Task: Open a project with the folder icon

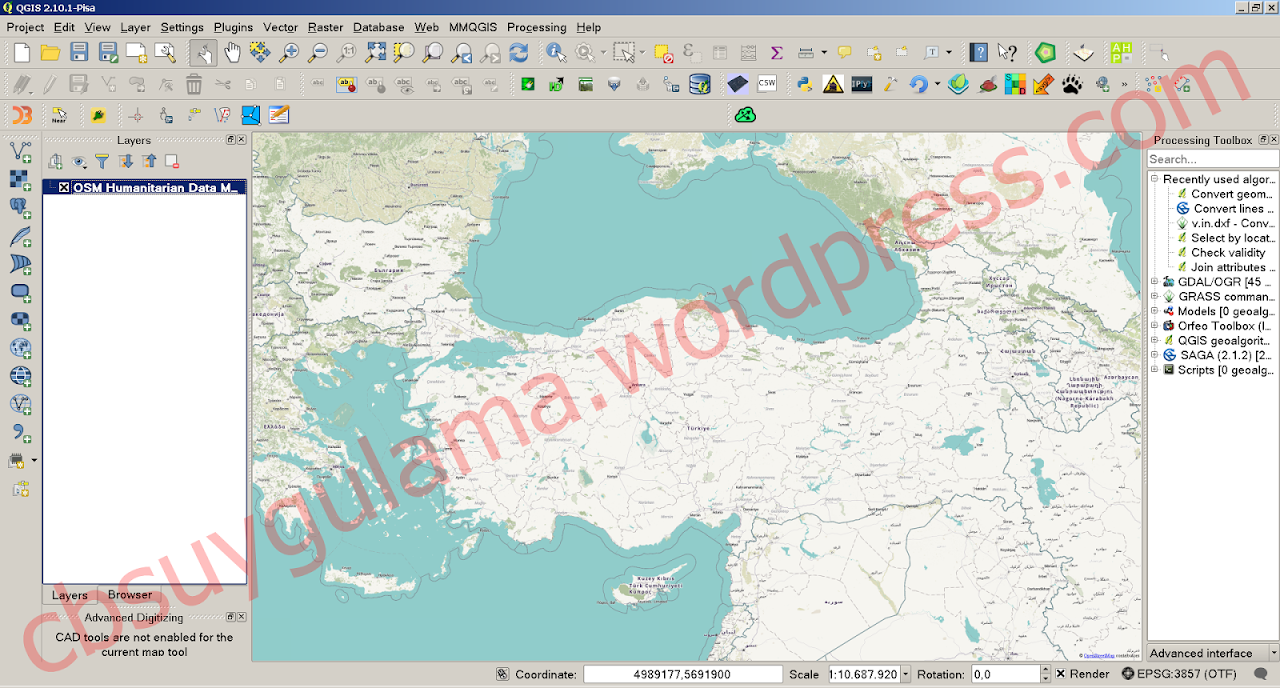Action: (50, 53)
